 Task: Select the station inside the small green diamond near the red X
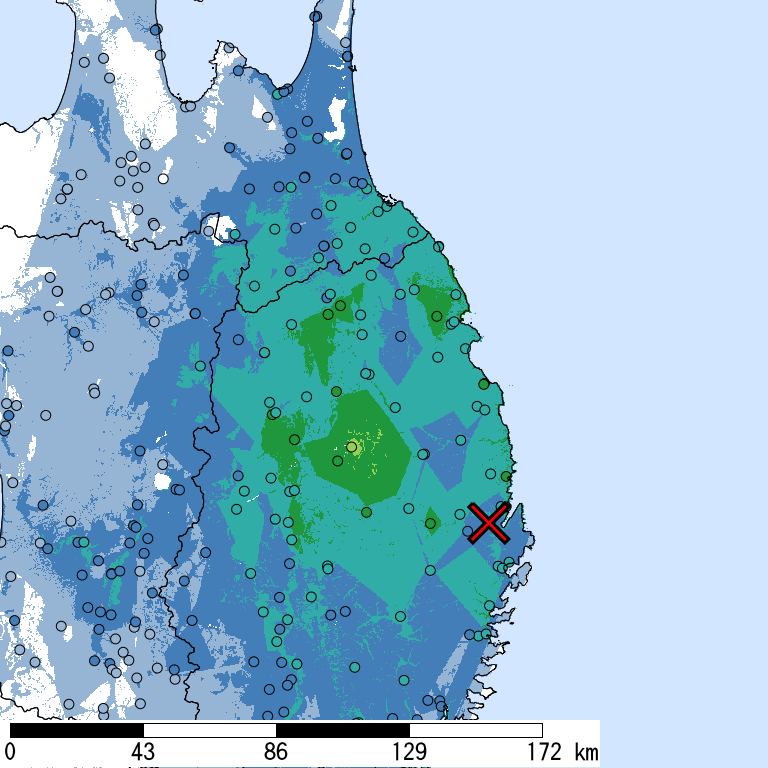tap(432, 523)
